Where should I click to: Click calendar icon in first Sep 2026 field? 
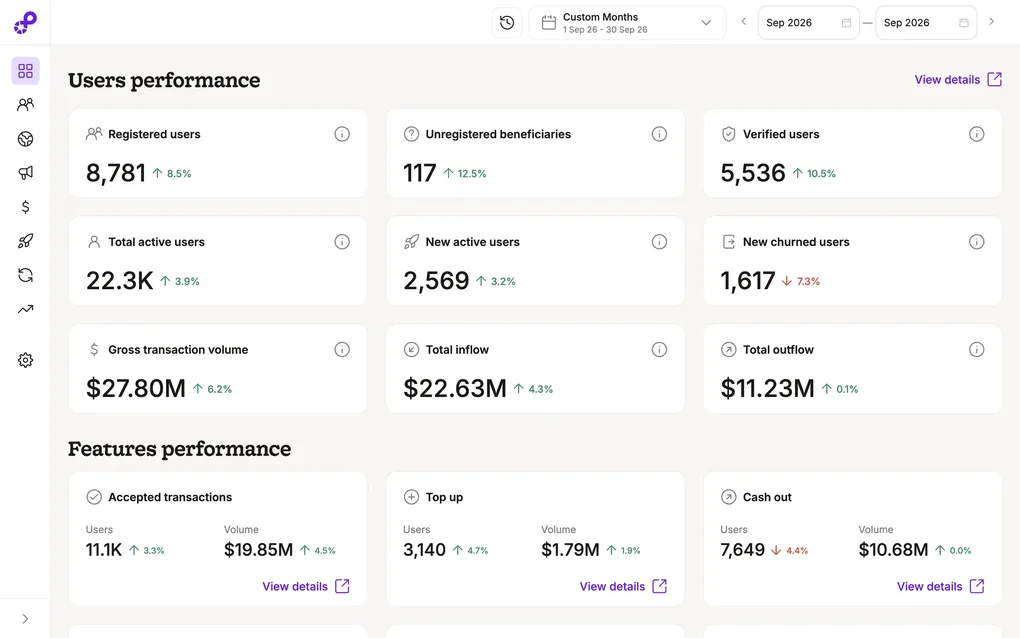tap(846, 23)
